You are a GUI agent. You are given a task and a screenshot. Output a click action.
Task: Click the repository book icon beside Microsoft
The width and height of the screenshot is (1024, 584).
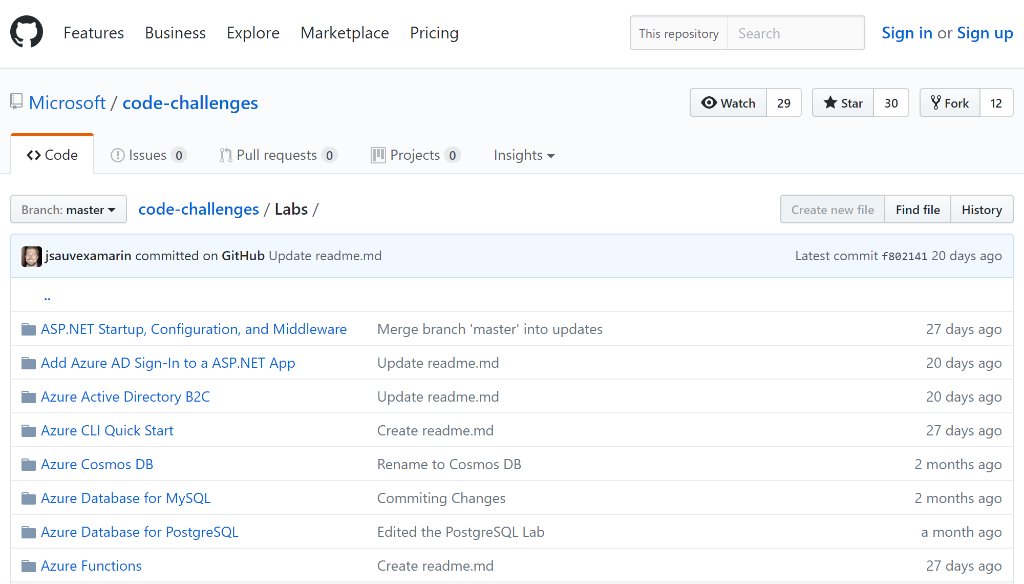pos(16,101)
